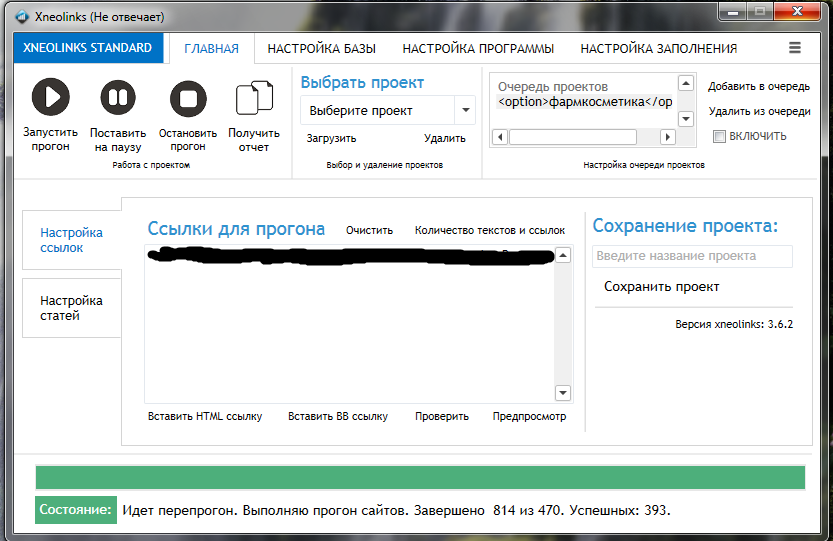This screenshot has height=541, width=833.
Task: Minimize the Xneolinks window
Action: [733, 12]
